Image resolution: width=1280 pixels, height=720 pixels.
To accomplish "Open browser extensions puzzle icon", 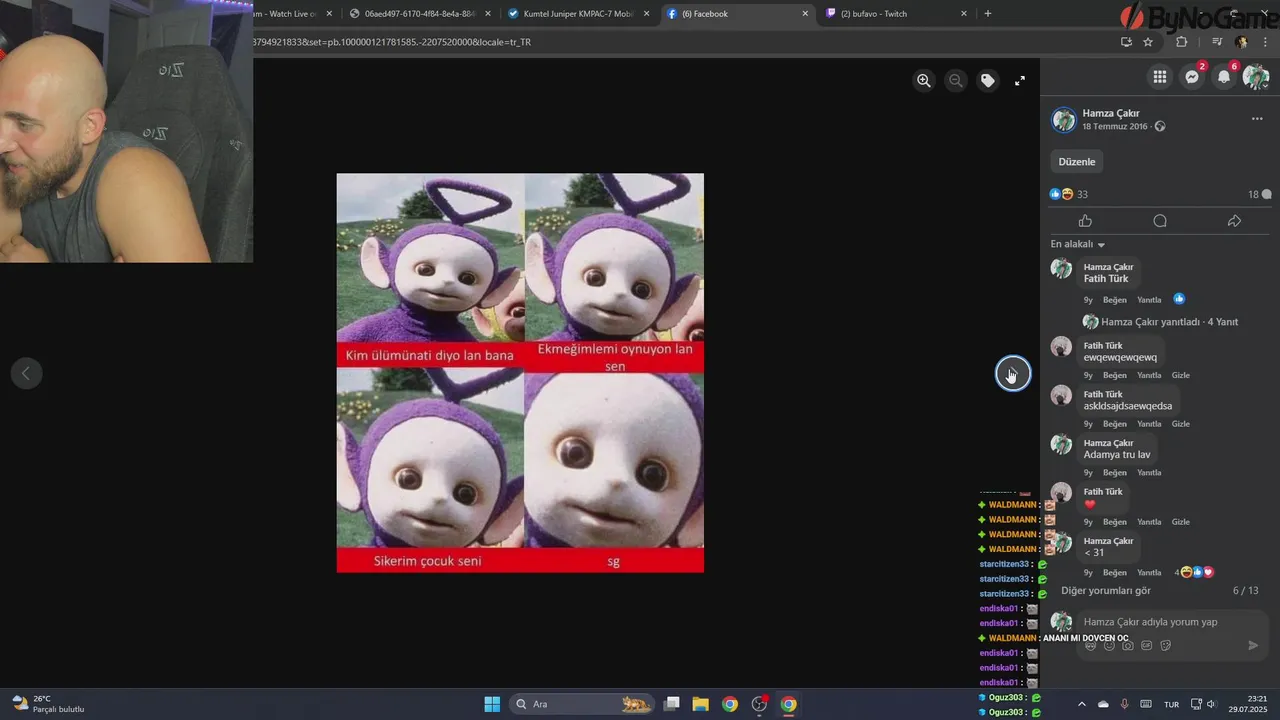I will click(x=1182, y=42).
